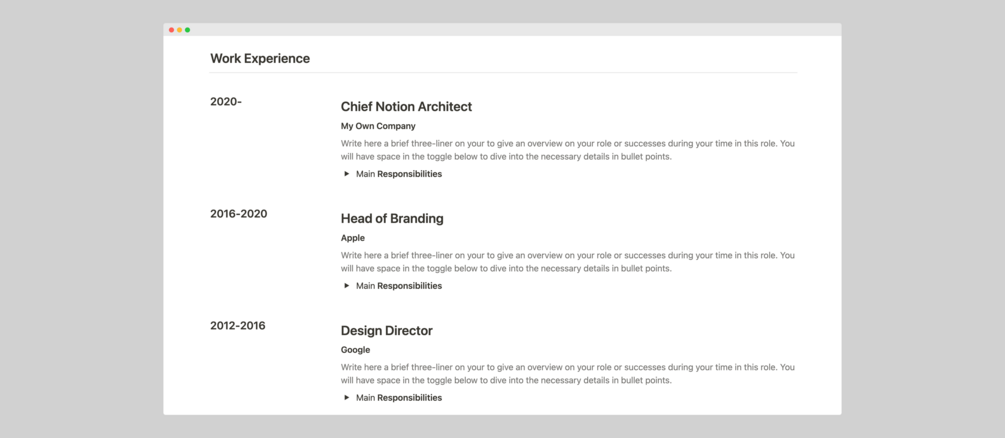Viewport: 1005px width, 438px height.
Task: Select the My Own Company text
Action: coord(378,127)
